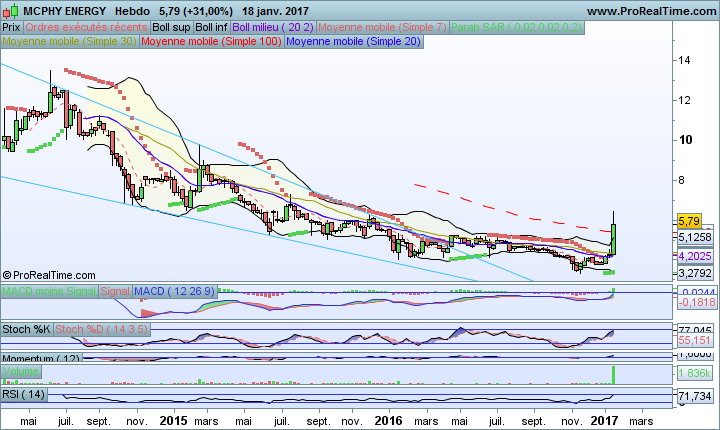Select the RSI (14) label
The width and height of the screenshot is (720, 430).
(24, 394)
